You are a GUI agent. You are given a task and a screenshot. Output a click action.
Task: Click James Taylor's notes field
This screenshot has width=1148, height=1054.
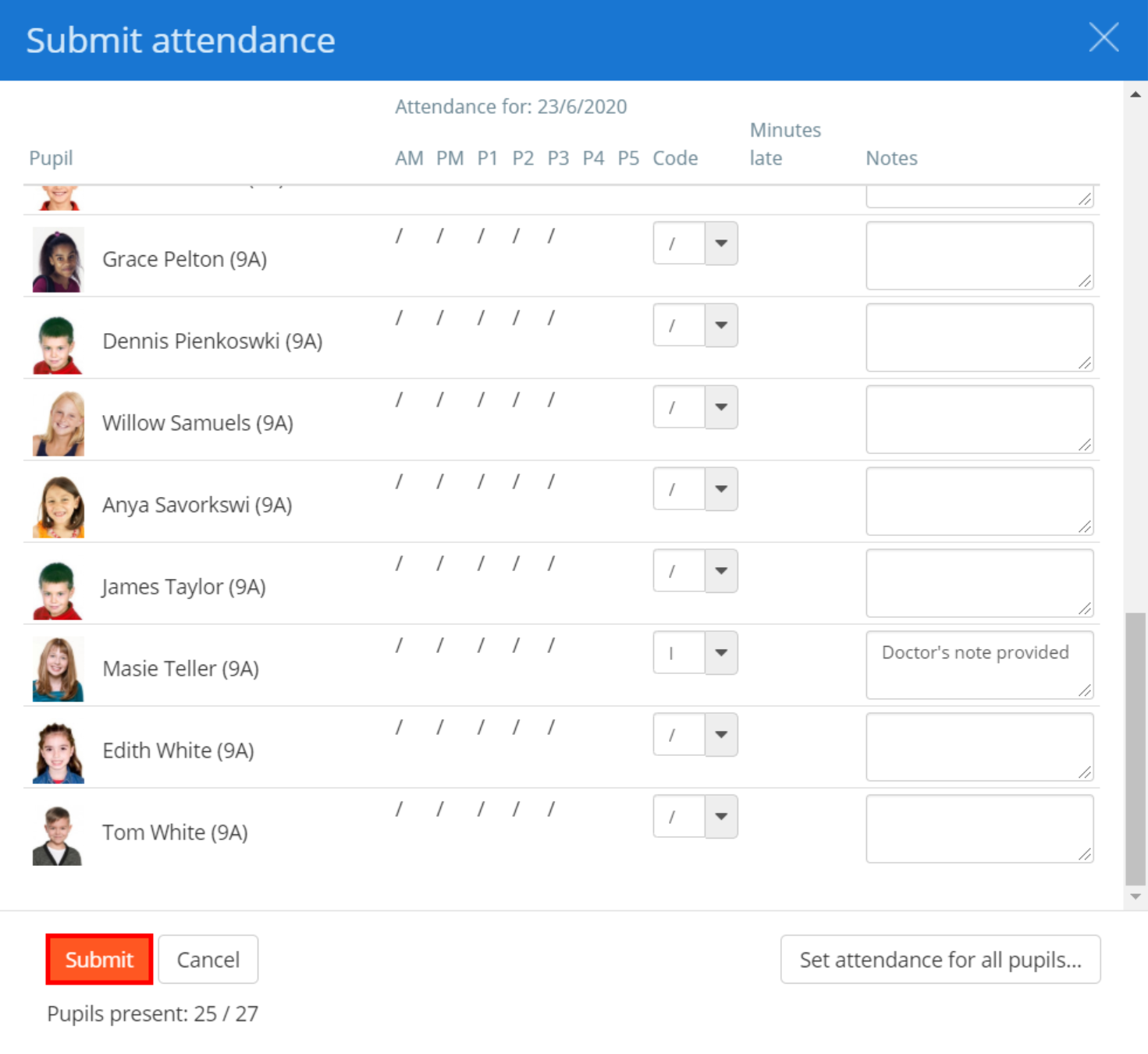click(979, 583)
